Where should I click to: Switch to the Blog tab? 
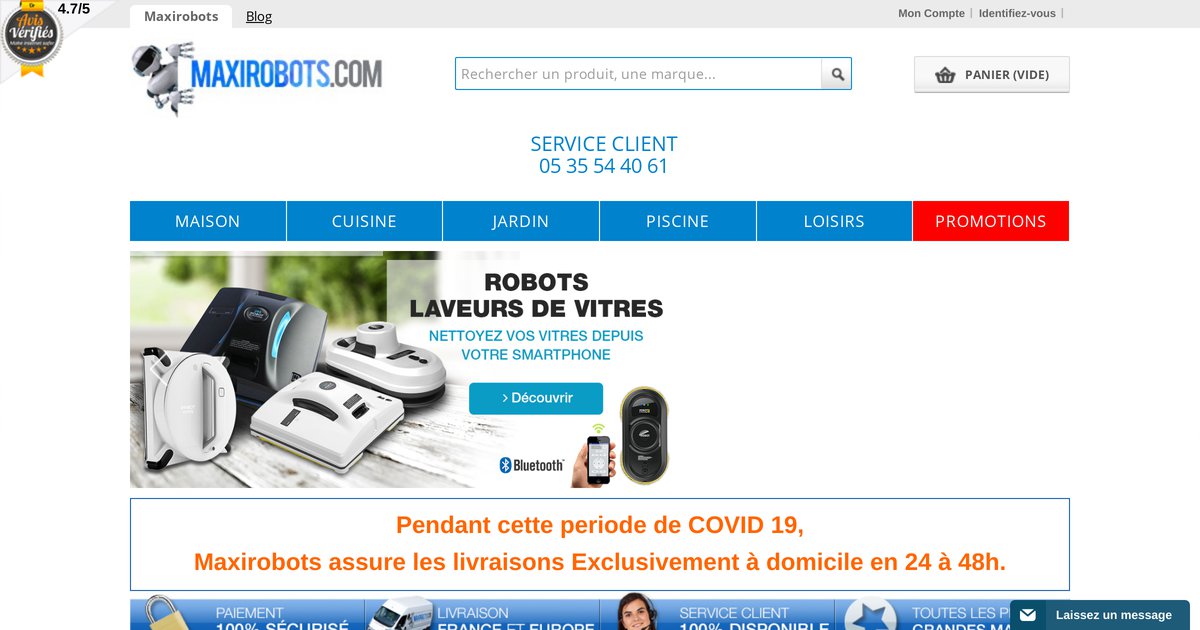259,16
